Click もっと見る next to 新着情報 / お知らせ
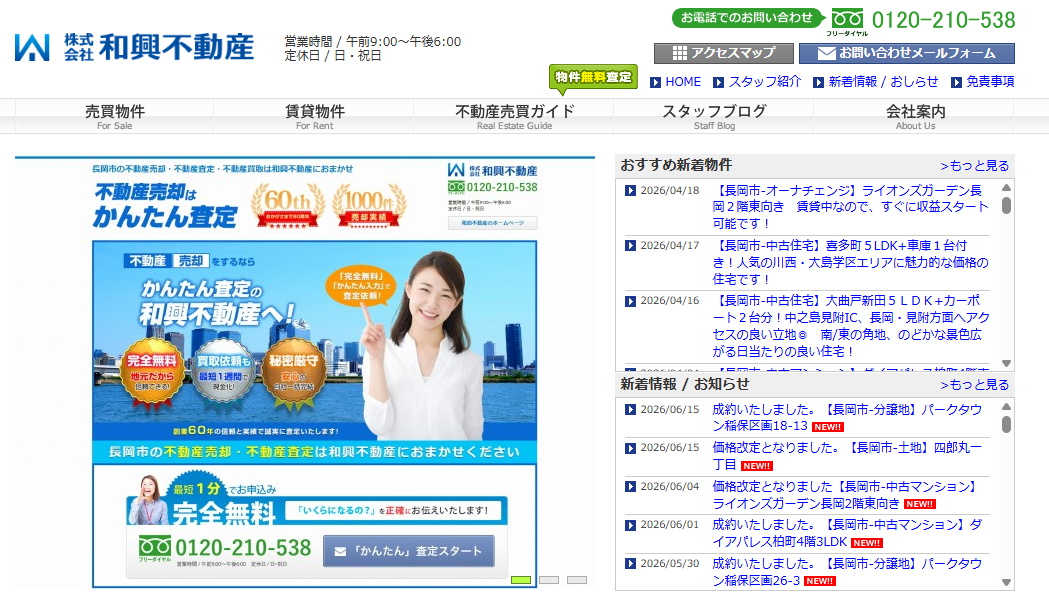Viewport: 1049px width, 608px height. (974, 385)
